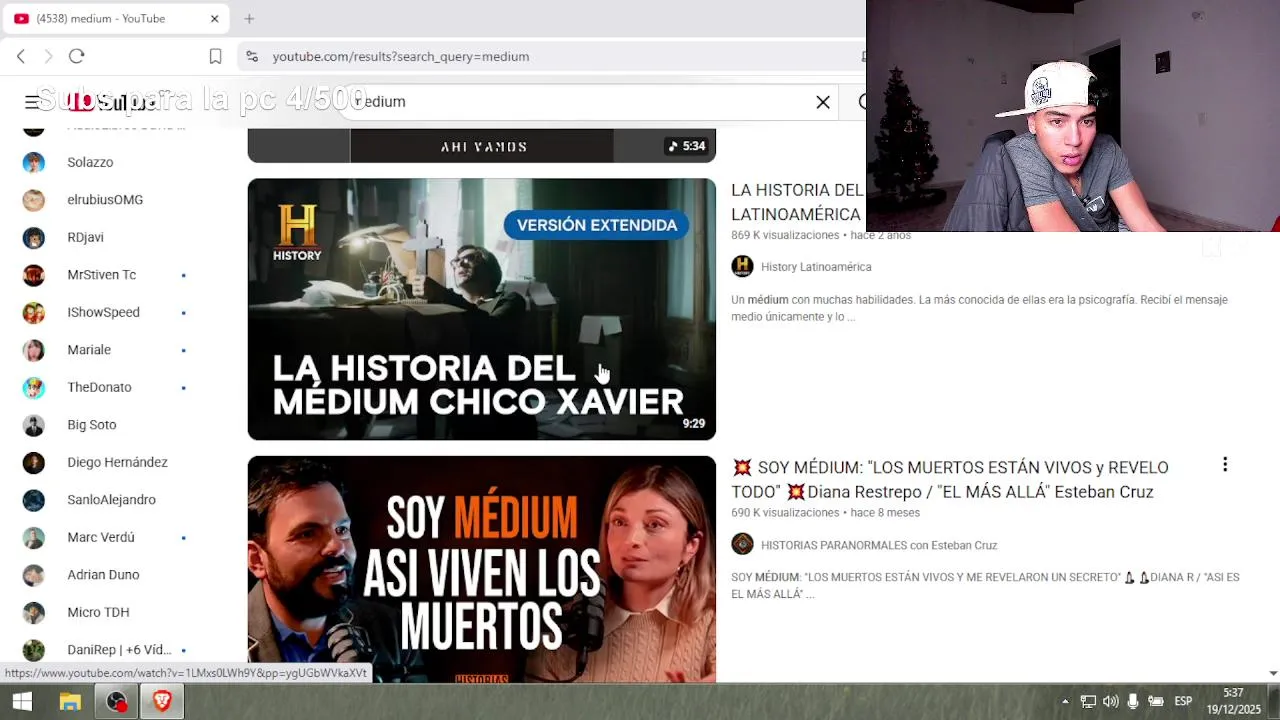Bookmark this page with the bookmark icon
1280x720 pixels.
(215, 56)
